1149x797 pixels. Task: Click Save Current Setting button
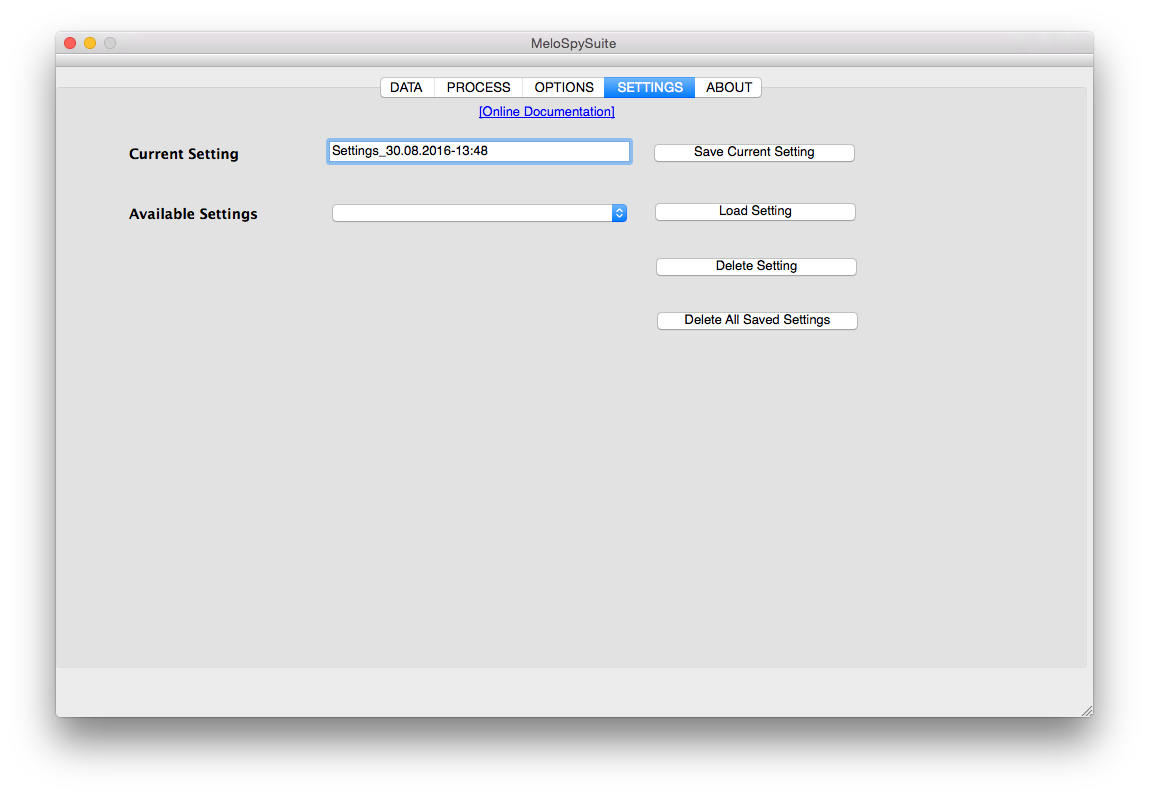(754, 152)
